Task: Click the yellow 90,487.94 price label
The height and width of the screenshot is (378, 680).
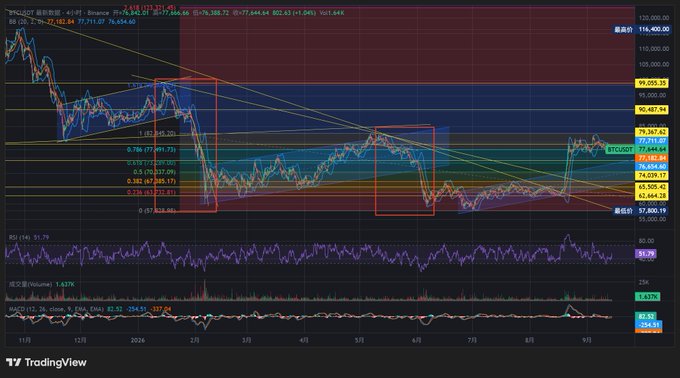Action: click(652, 110)
